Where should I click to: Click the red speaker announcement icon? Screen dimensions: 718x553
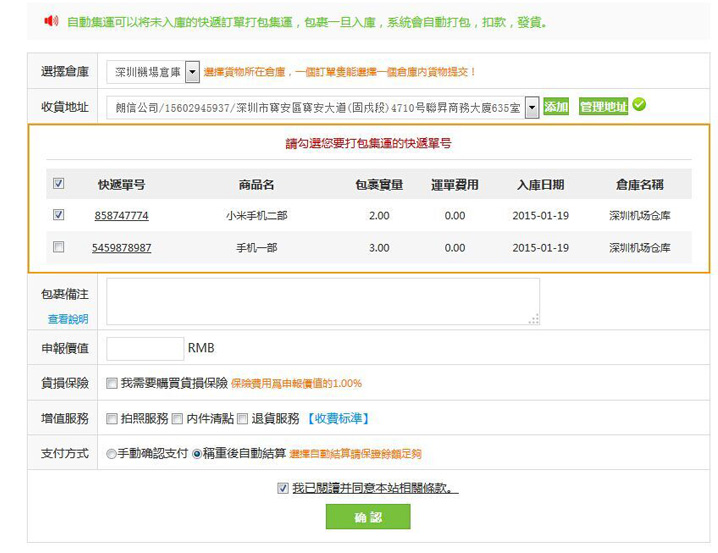(51, 21)
